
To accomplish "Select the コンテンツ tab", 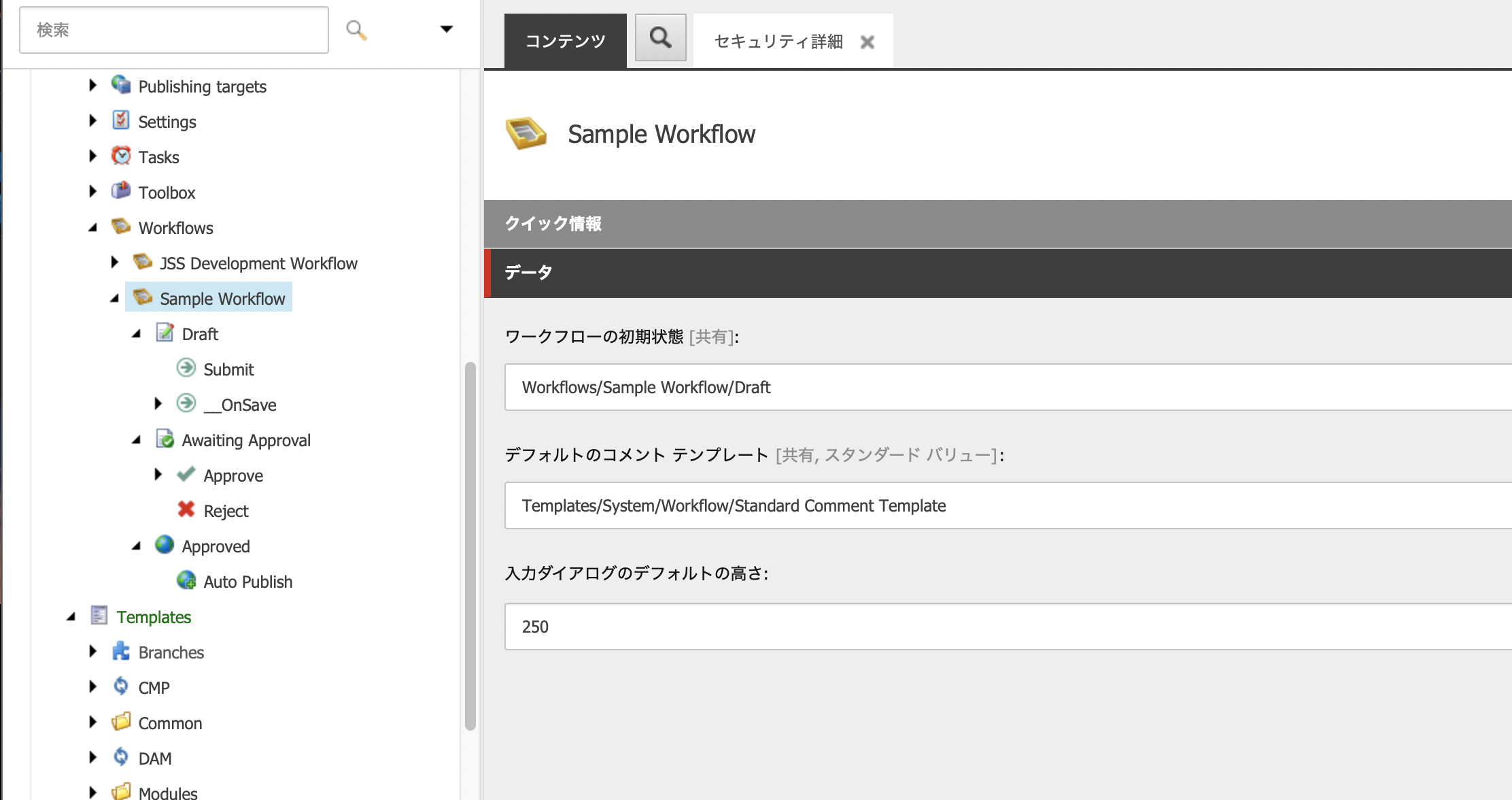I will coord(565,40).
